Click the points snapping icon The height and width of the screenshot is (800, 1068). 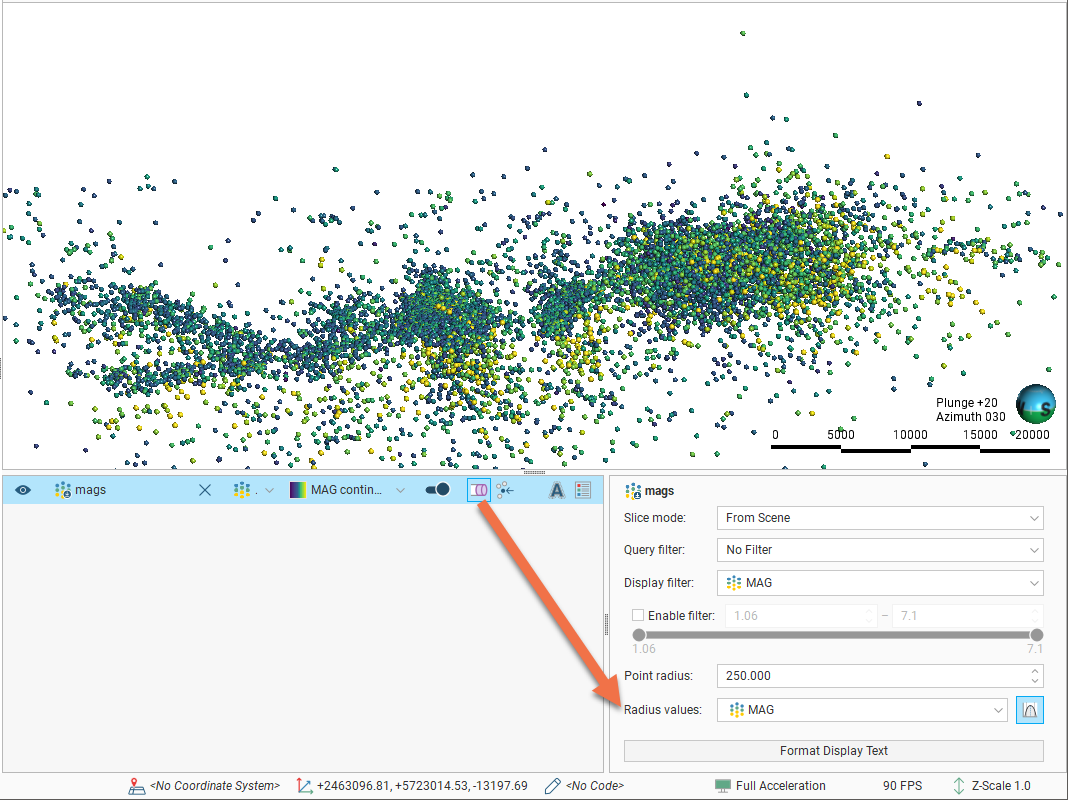[505, 490]
